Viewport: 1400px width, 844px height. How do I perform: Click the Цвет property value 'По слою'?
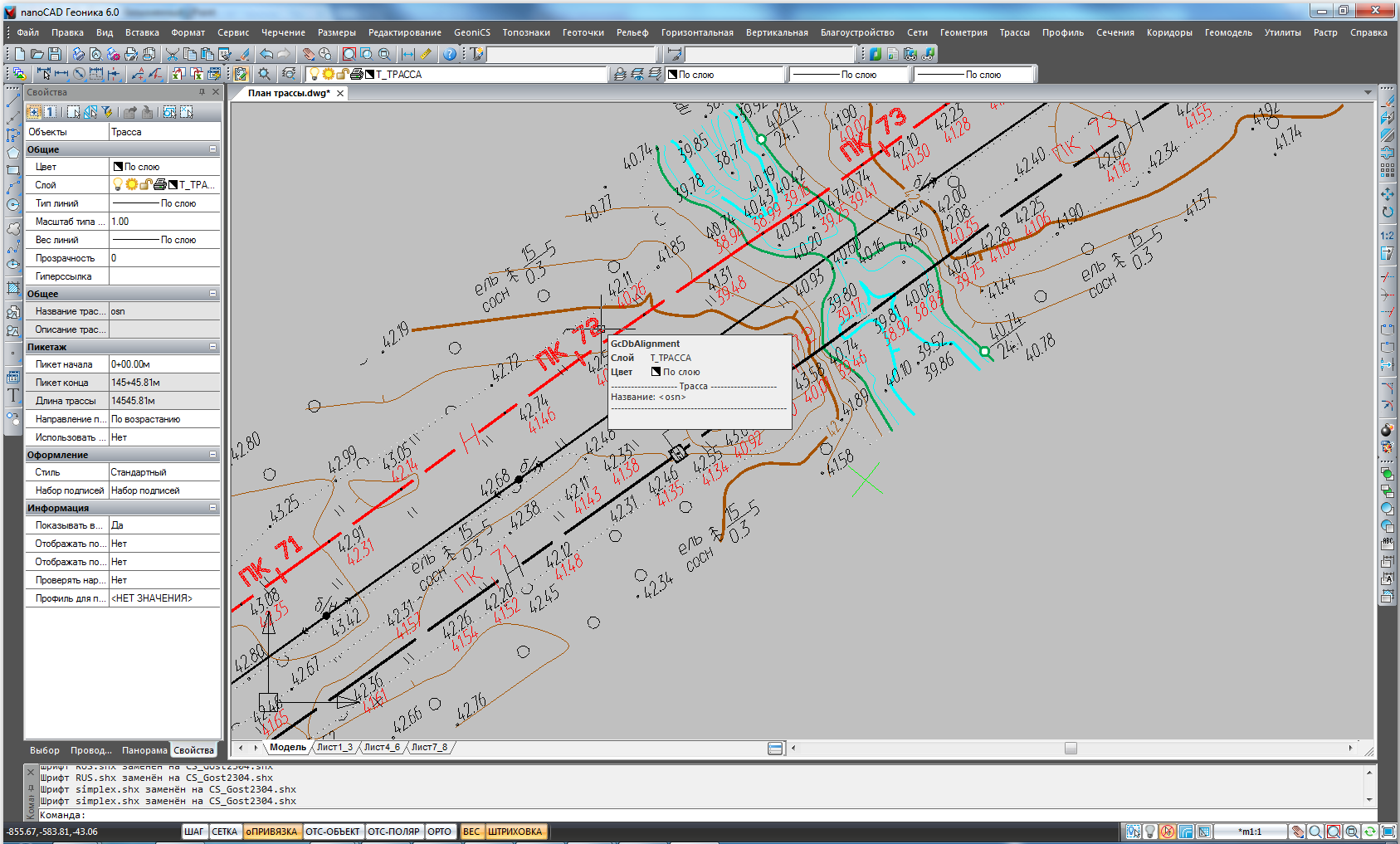pos(165,167)
